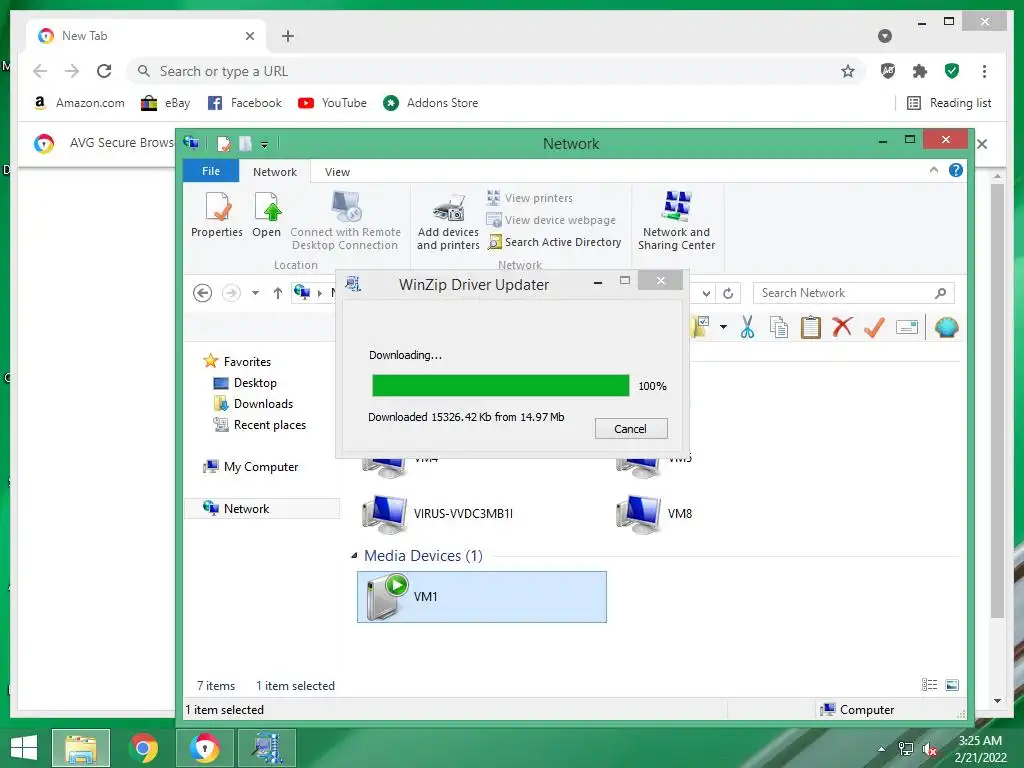The image size is (1024, 768).
Task: Click the browser reload button
Action: tap(104, 71)
